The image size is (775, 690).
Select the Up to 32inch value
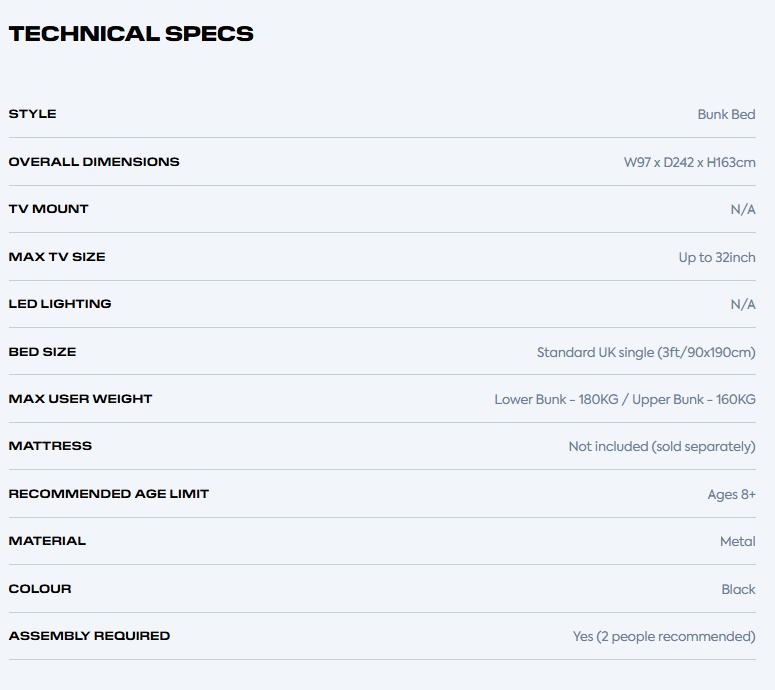[716, 257]
